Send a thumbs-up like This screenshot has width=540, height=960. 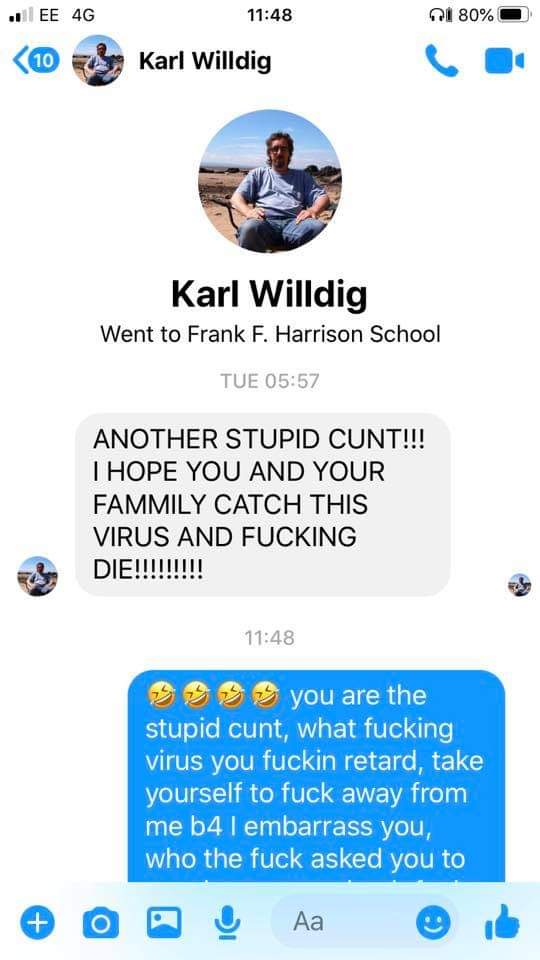click(502, 922)
